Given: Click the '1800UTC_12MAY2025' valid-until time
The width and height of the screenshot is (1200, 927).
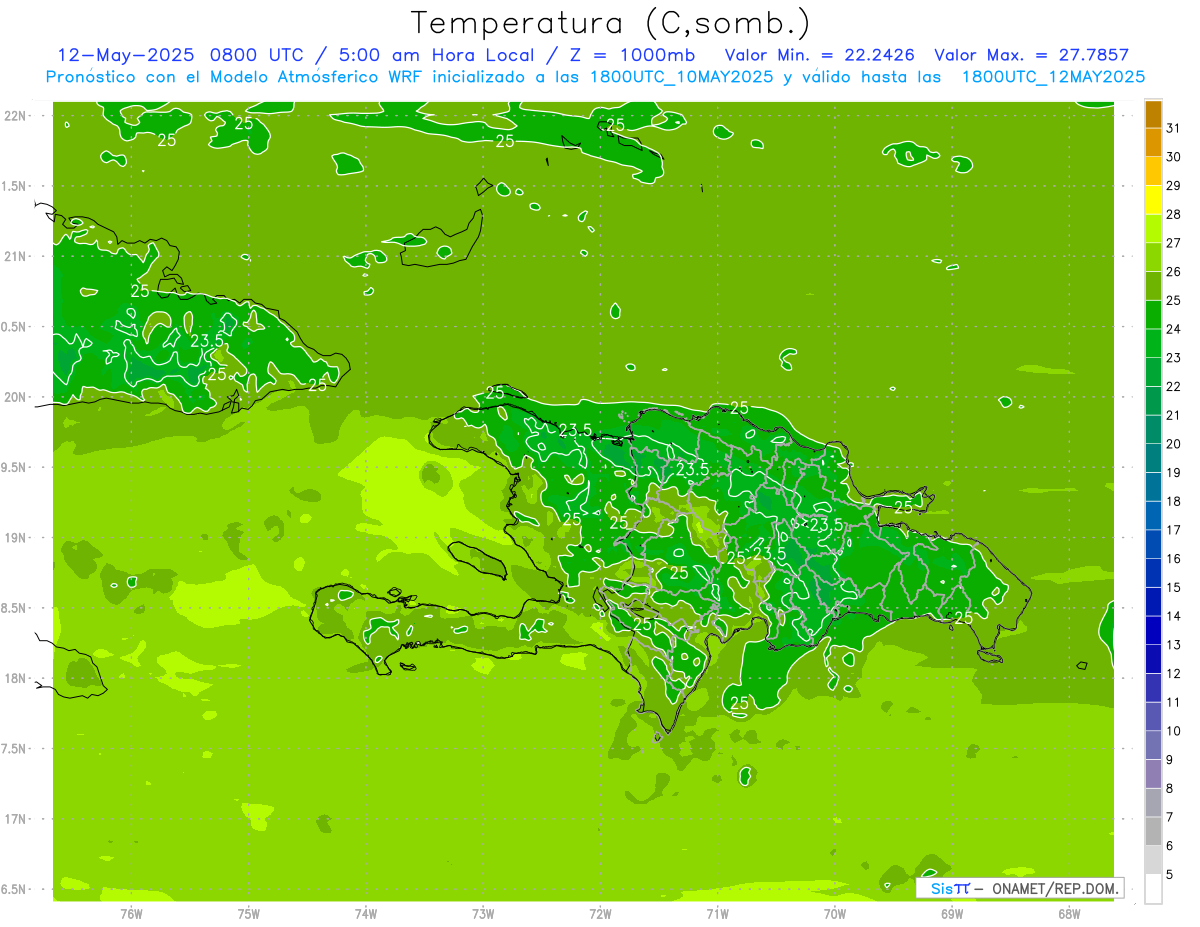Looking at the screenshot, I should pos(1053,77).
